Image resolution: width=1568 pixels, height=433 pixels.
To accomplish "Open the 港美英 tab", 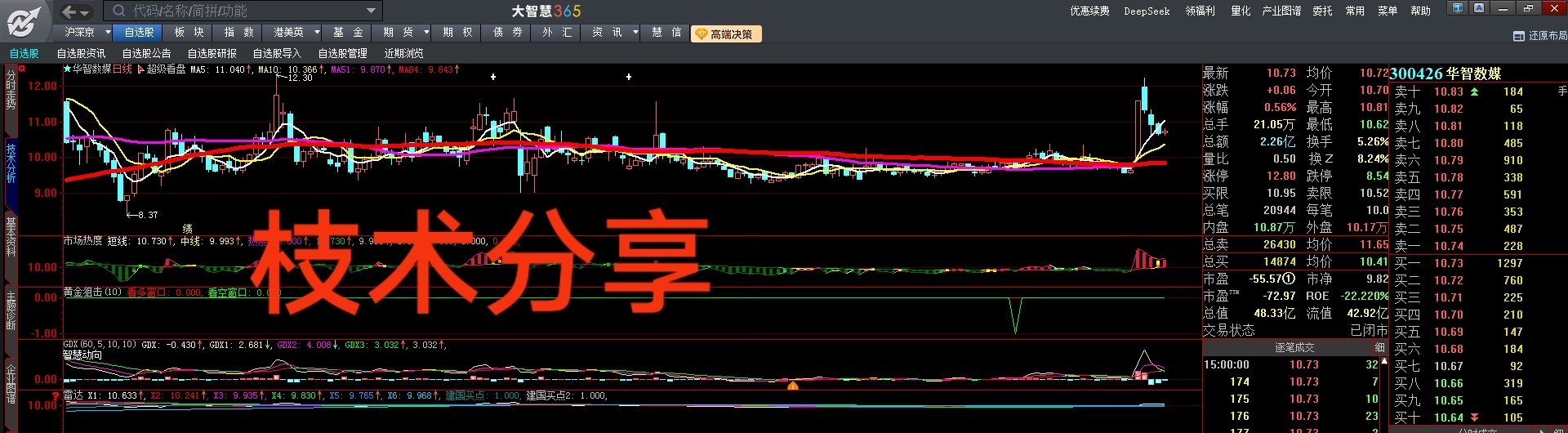I will click(288, 33).
